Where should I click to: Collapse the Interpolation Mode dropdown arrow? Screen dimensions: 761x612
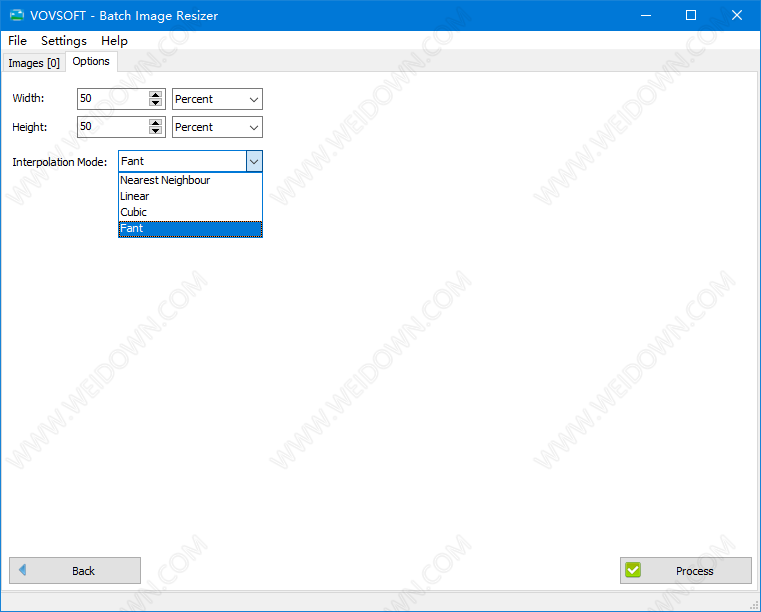click(x=254, y=161)
